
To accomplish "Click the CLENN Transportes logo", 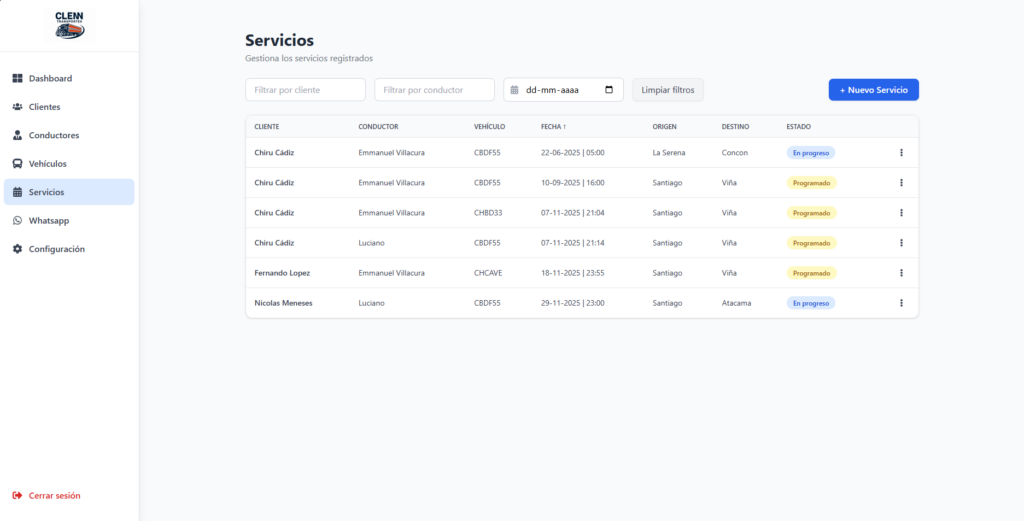I will point(69,25).
